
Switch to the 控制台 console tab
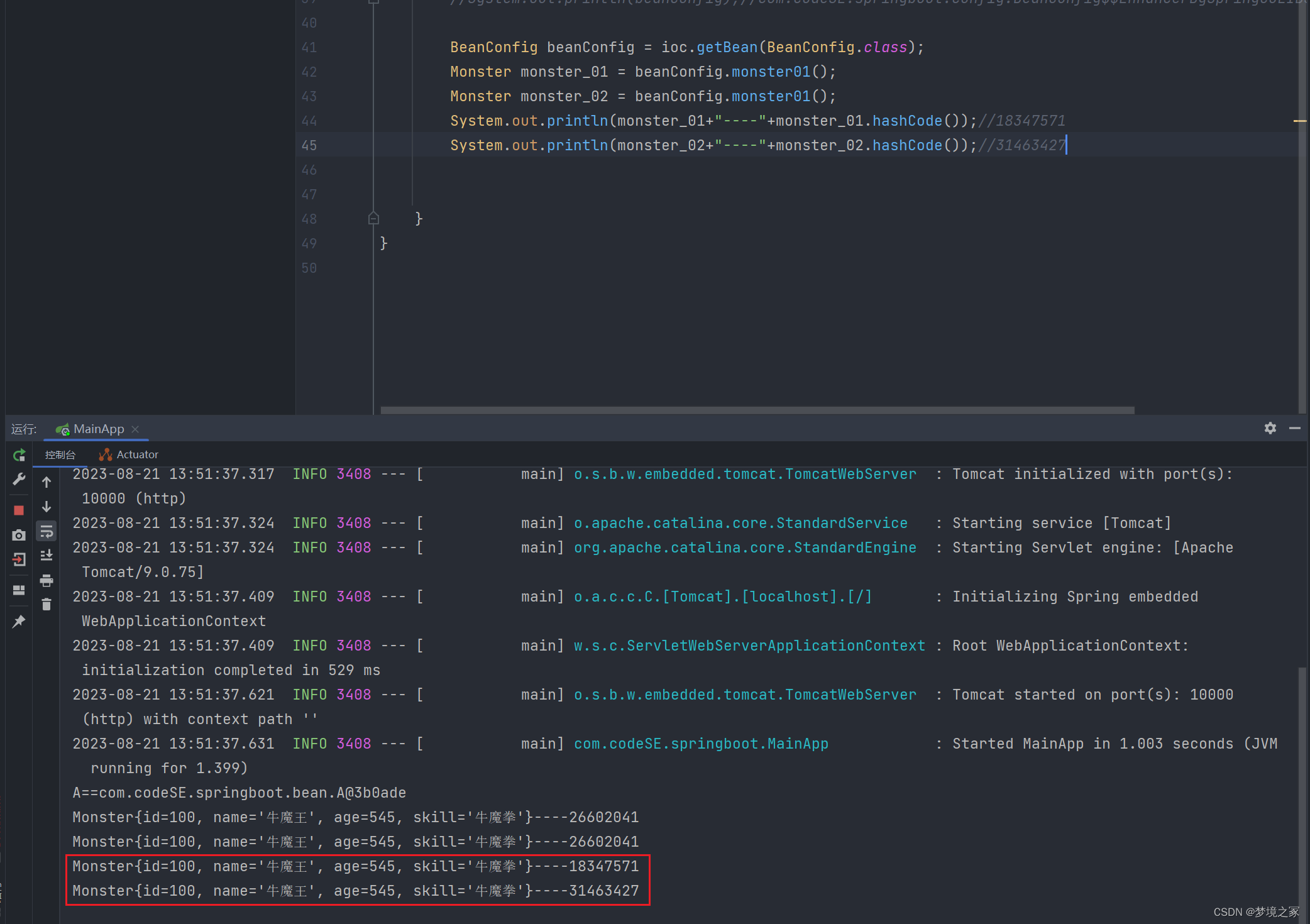pyautogui.click(x=60, y=454)
